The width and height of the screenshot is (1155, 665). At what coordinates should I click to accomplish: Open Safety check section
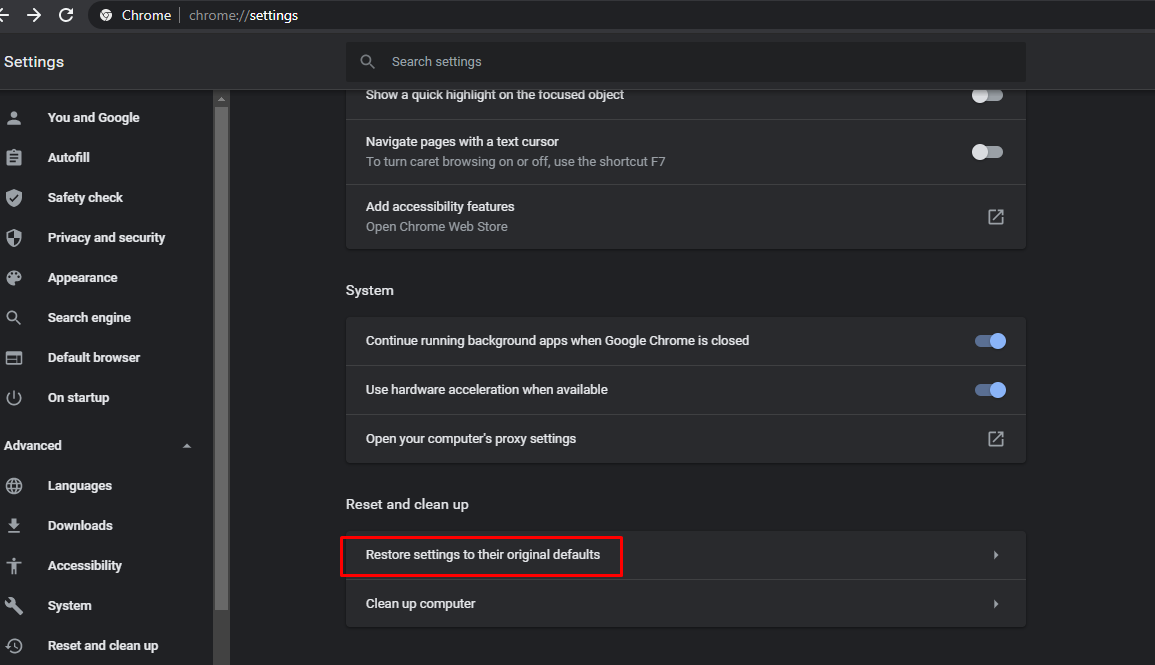85,197
